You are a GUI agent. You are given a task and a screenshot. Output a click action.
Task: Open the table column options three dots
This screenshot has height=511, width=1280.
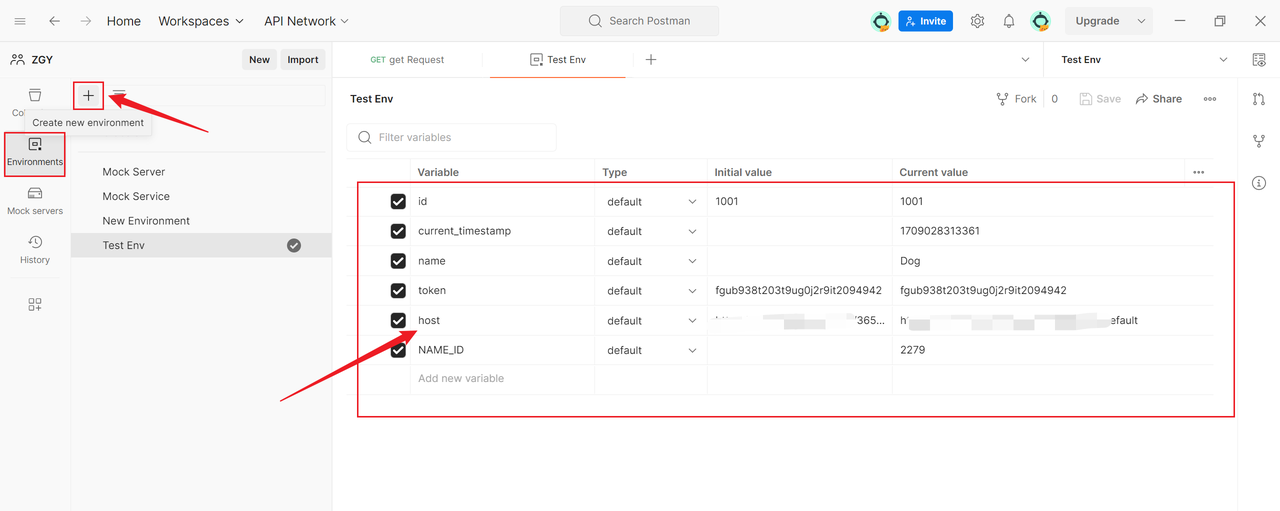click(1199, 172)
